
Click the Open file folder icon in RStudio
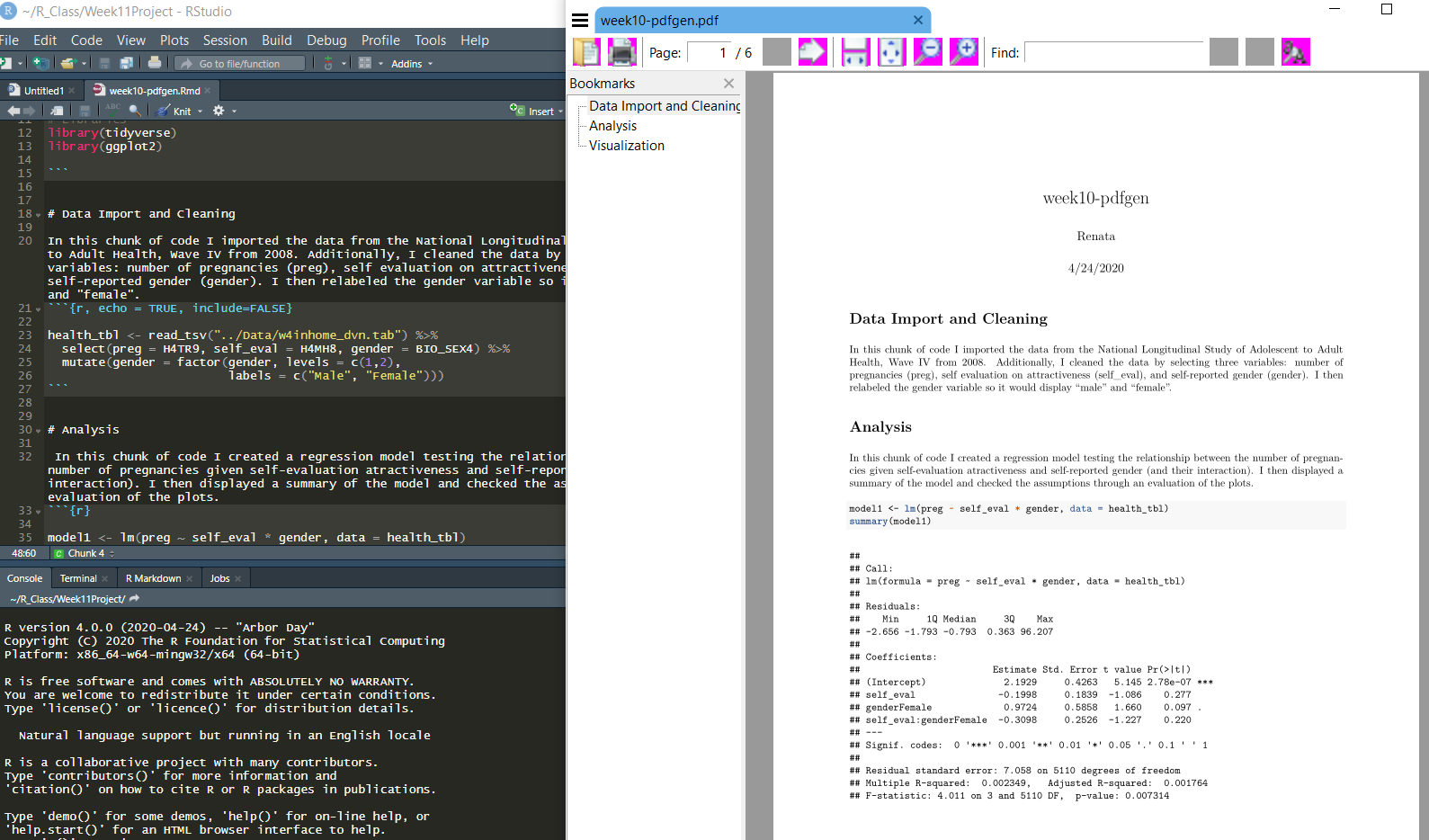click(x=67, y=63)
